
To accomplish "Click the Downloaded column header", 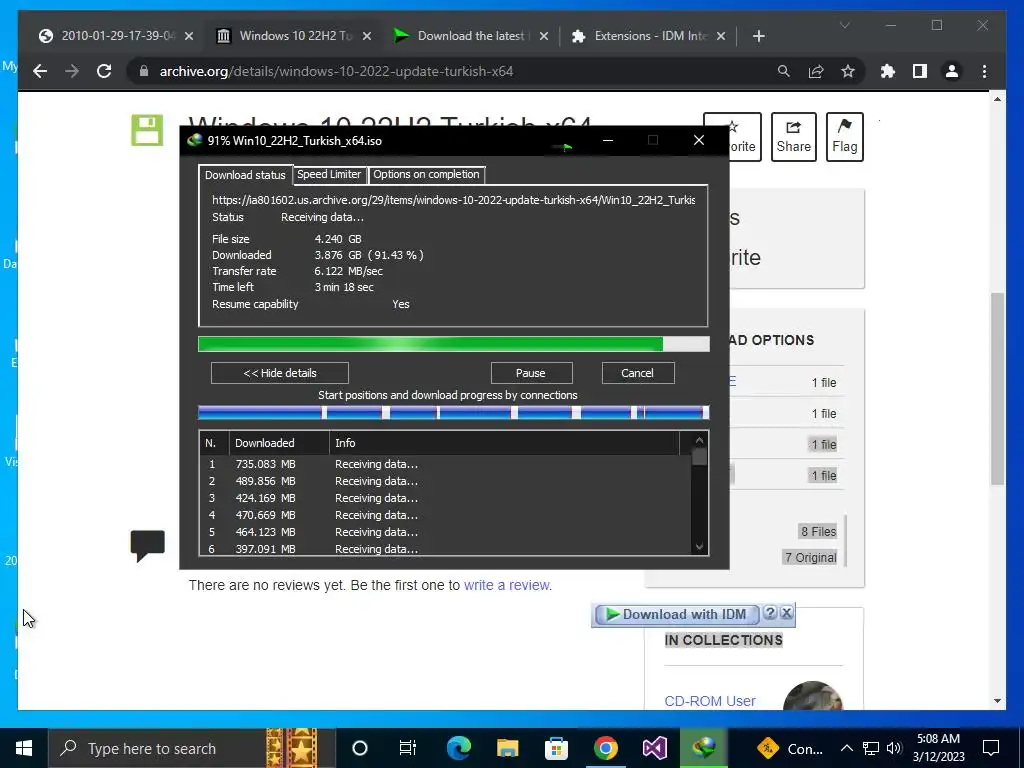I will point(278,443).
